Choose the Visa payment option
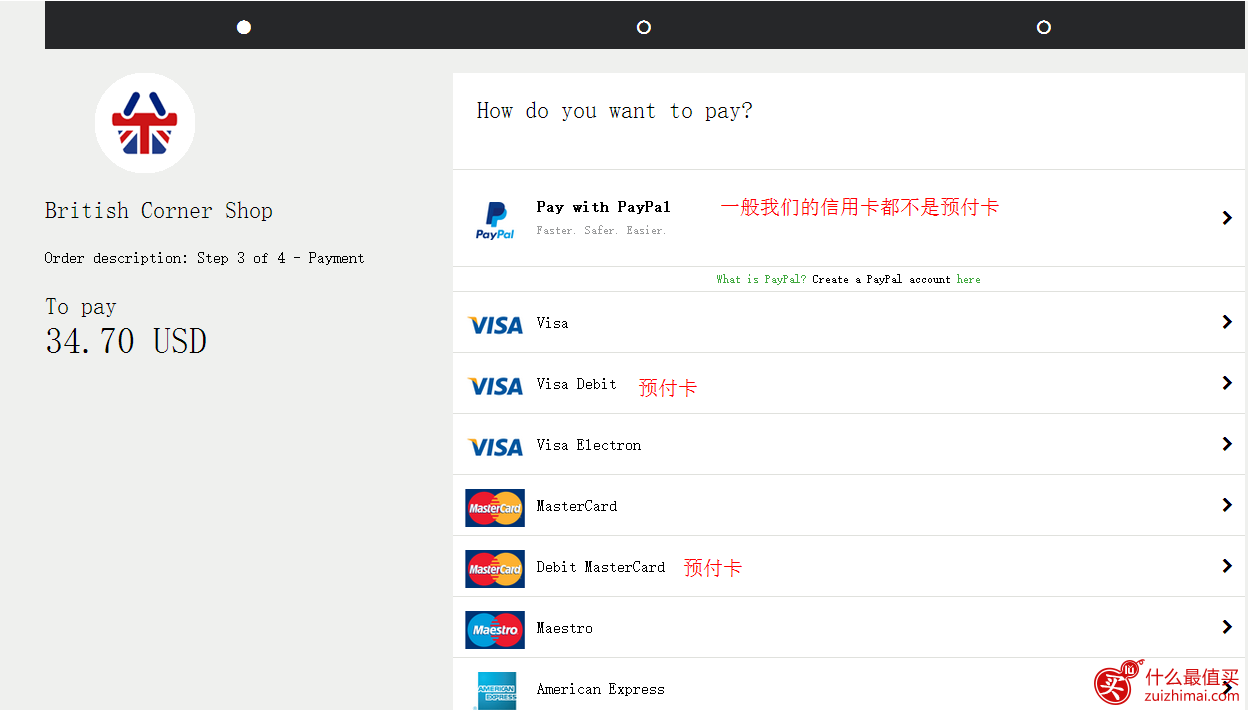 [849, 322]
